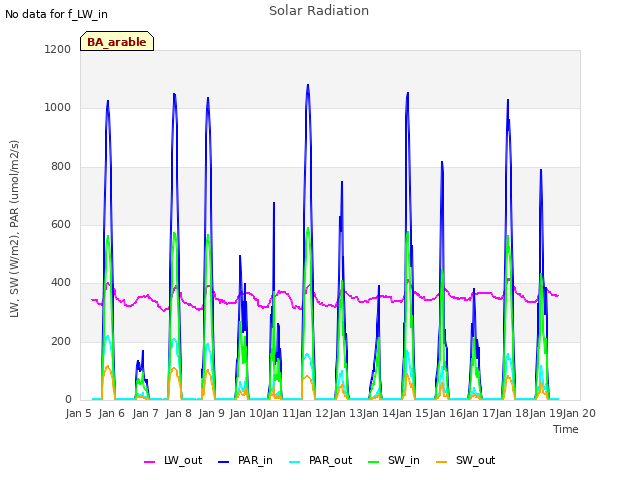Click the Jan 9 x-axis tick label
This screenshot has height=480, width=640.
click(x=211, y=413)
